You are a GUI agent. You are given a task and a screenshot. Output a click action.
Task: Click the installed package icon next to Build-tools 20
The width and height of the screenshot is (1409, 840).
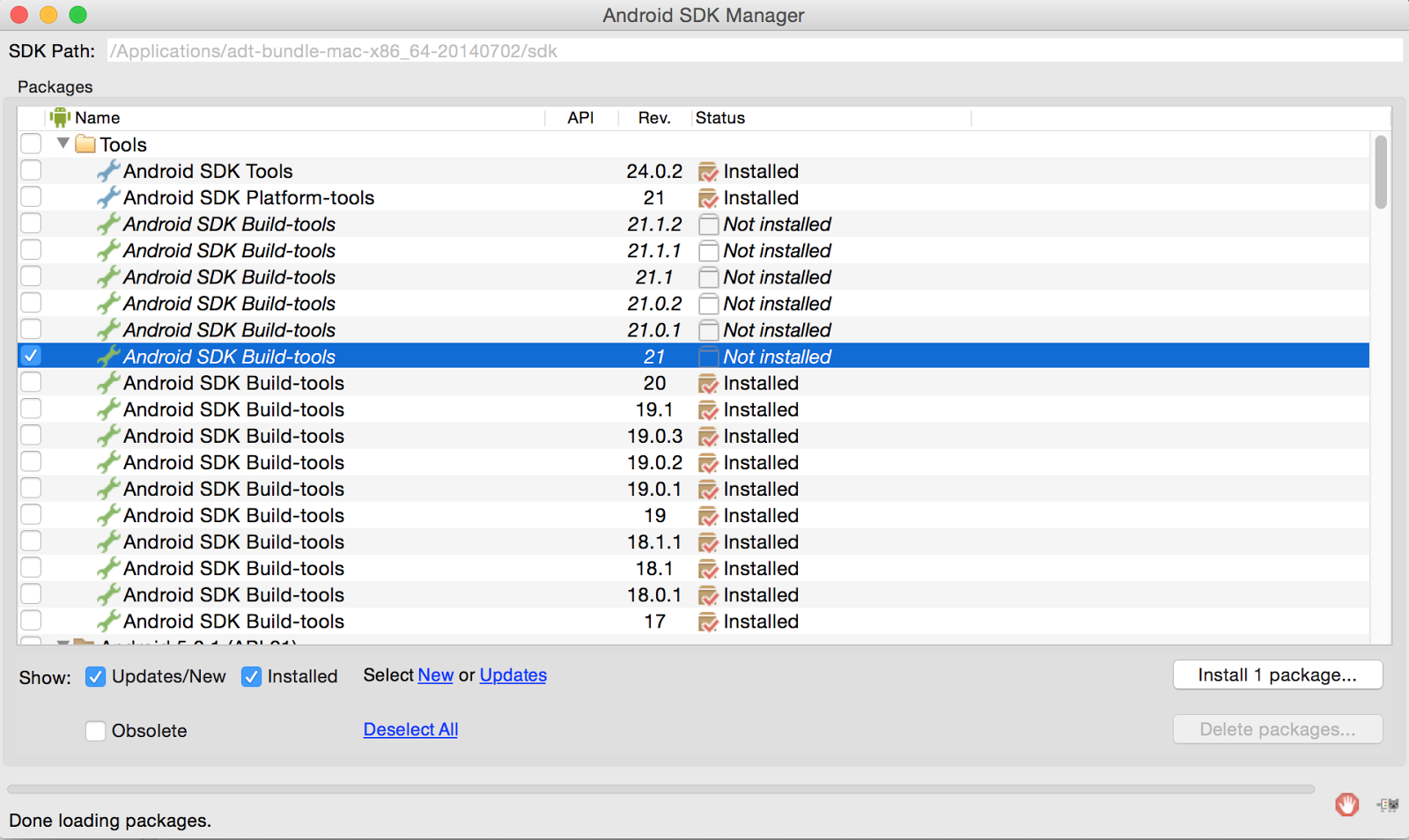tap(709, 382)
